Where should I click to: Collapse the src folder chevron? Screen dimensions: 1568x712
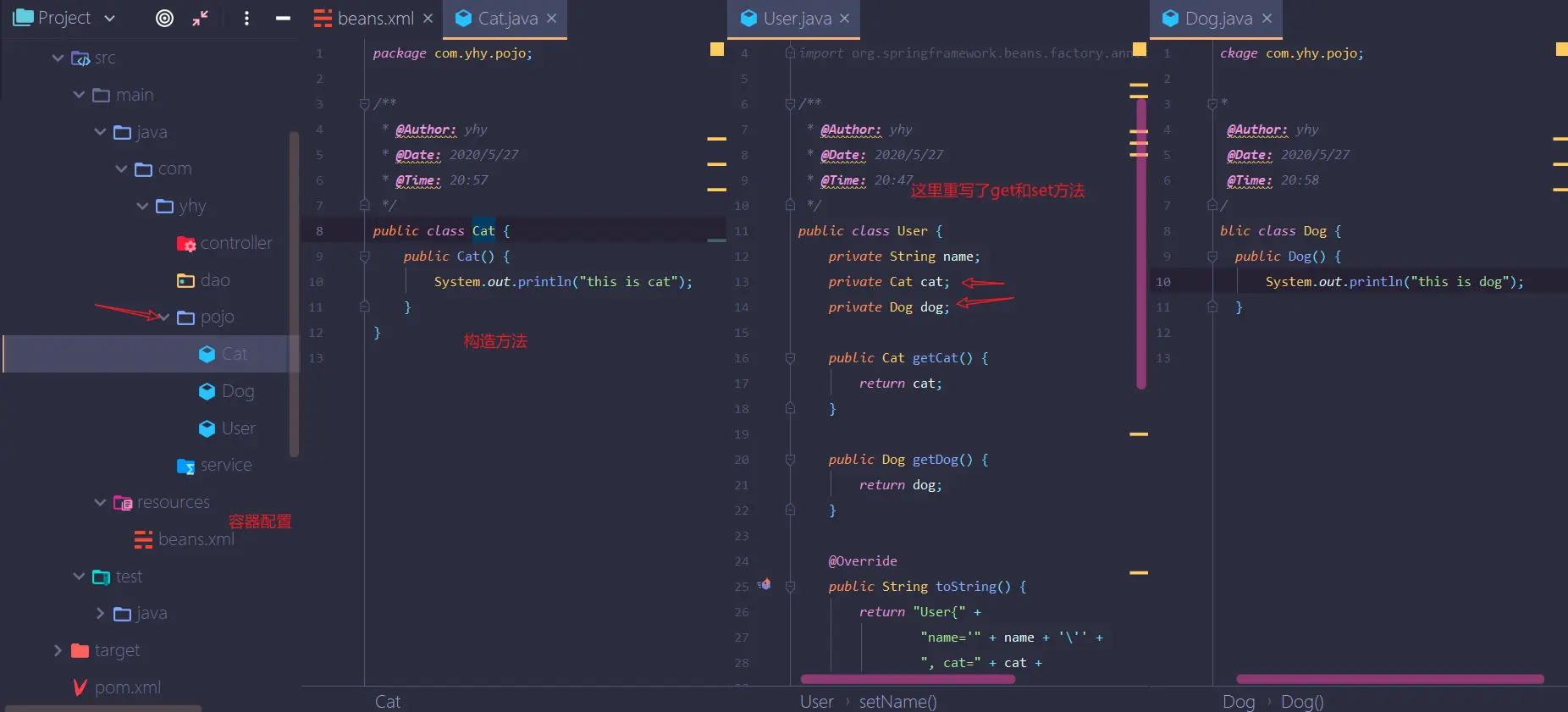[x=58, y=58]
